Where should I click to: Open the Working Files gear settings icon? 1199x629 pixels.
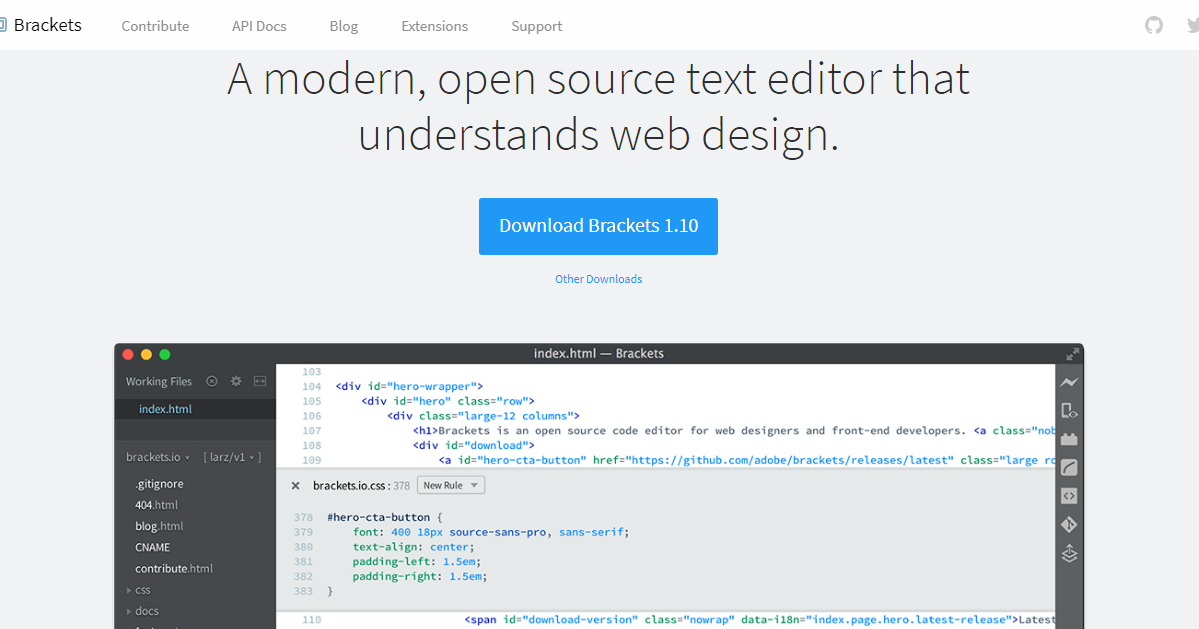click(x=236, y=381)
